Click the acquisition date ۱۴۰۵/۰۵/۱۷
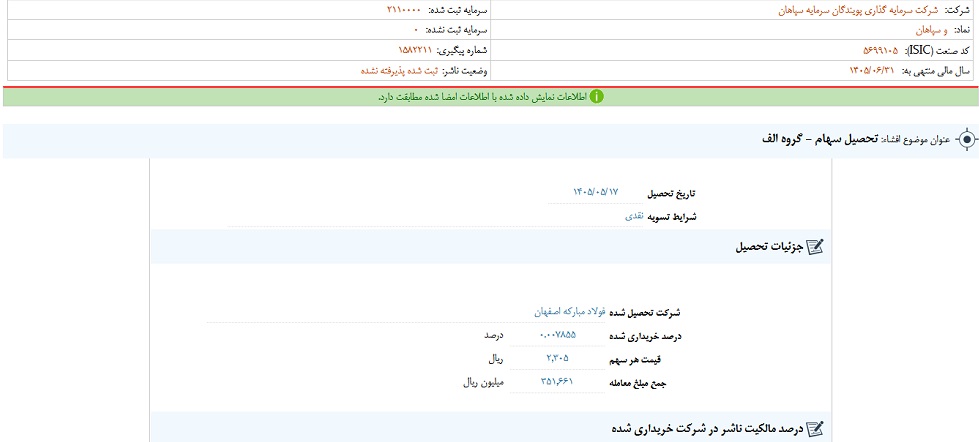979x442 pixels. point(596,192)
